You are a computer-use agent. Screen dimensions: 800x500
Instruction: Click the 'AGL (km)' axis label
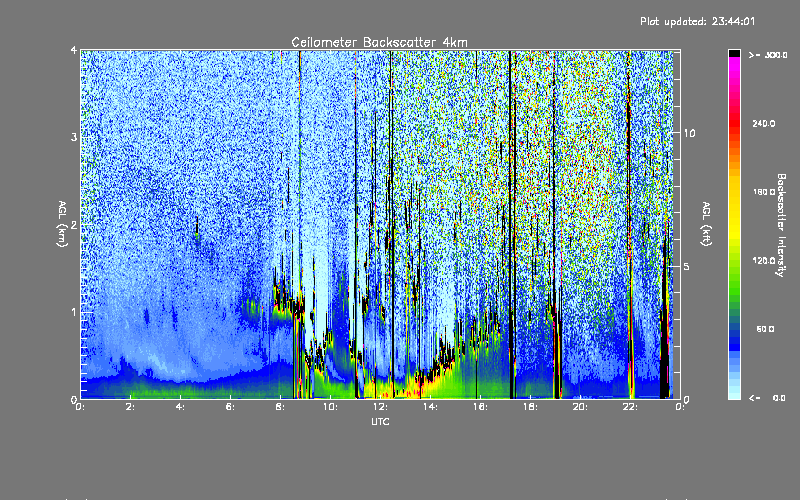[62, 224]
